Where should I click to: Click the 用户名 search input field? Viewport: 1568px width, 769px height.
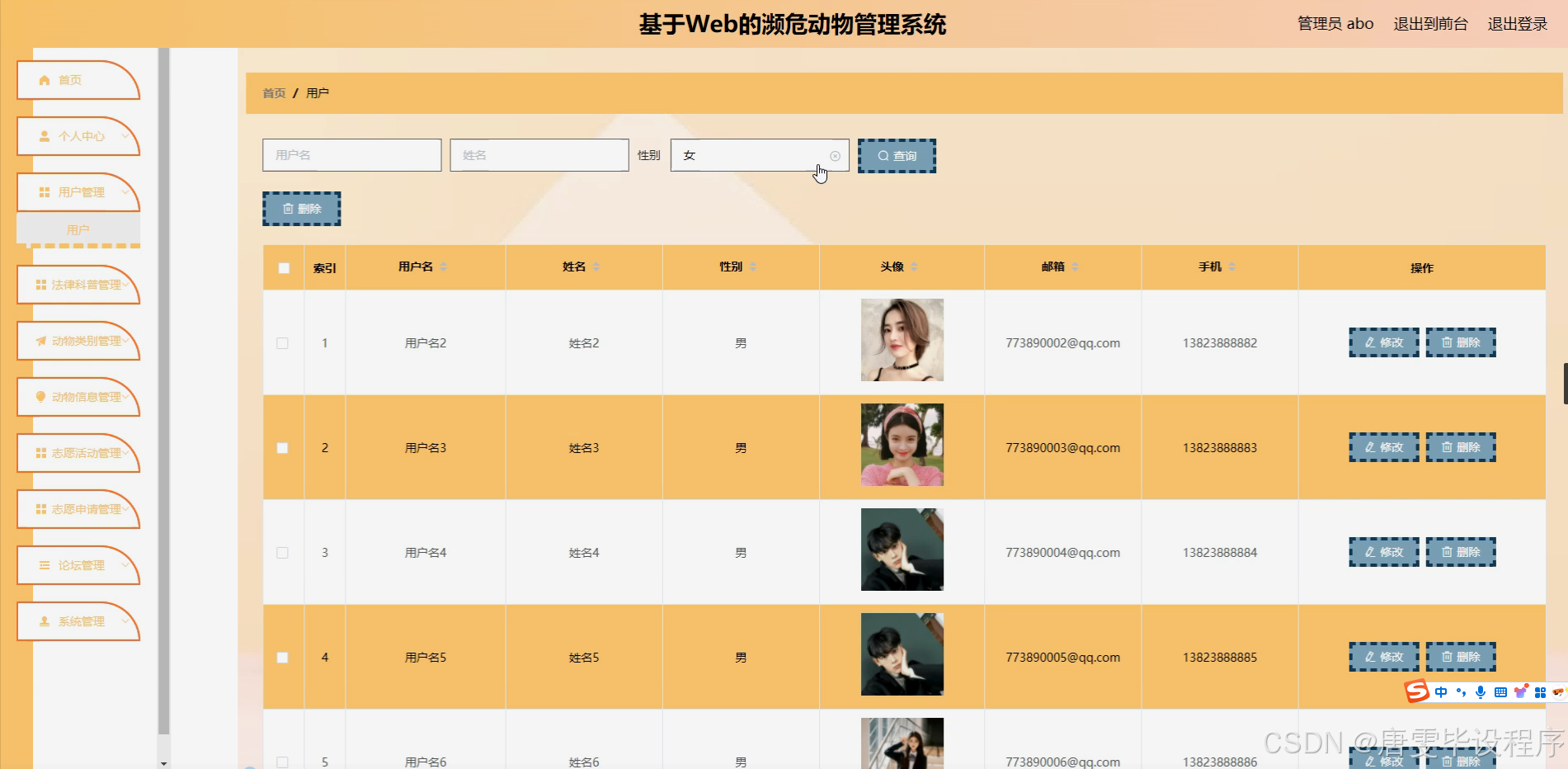click(352, 155)
